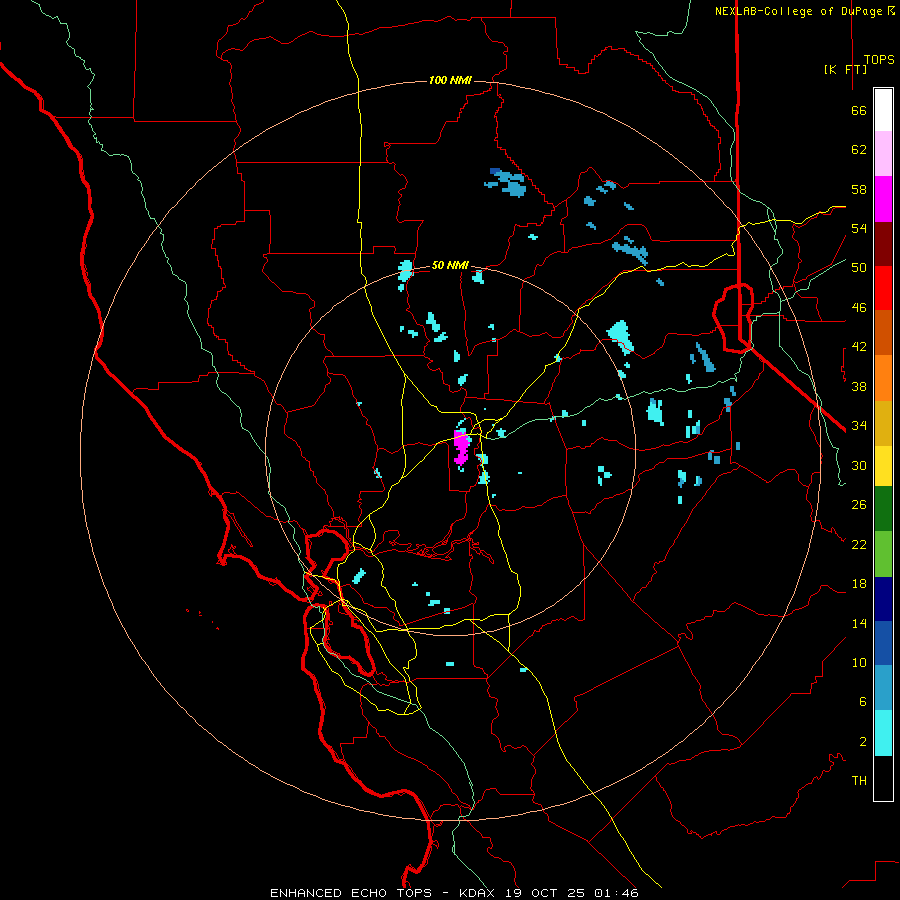Click the ENHANCED ECHO TOPS KDAX caption
This screenshot has width=900, height=900.
[454, 893]
